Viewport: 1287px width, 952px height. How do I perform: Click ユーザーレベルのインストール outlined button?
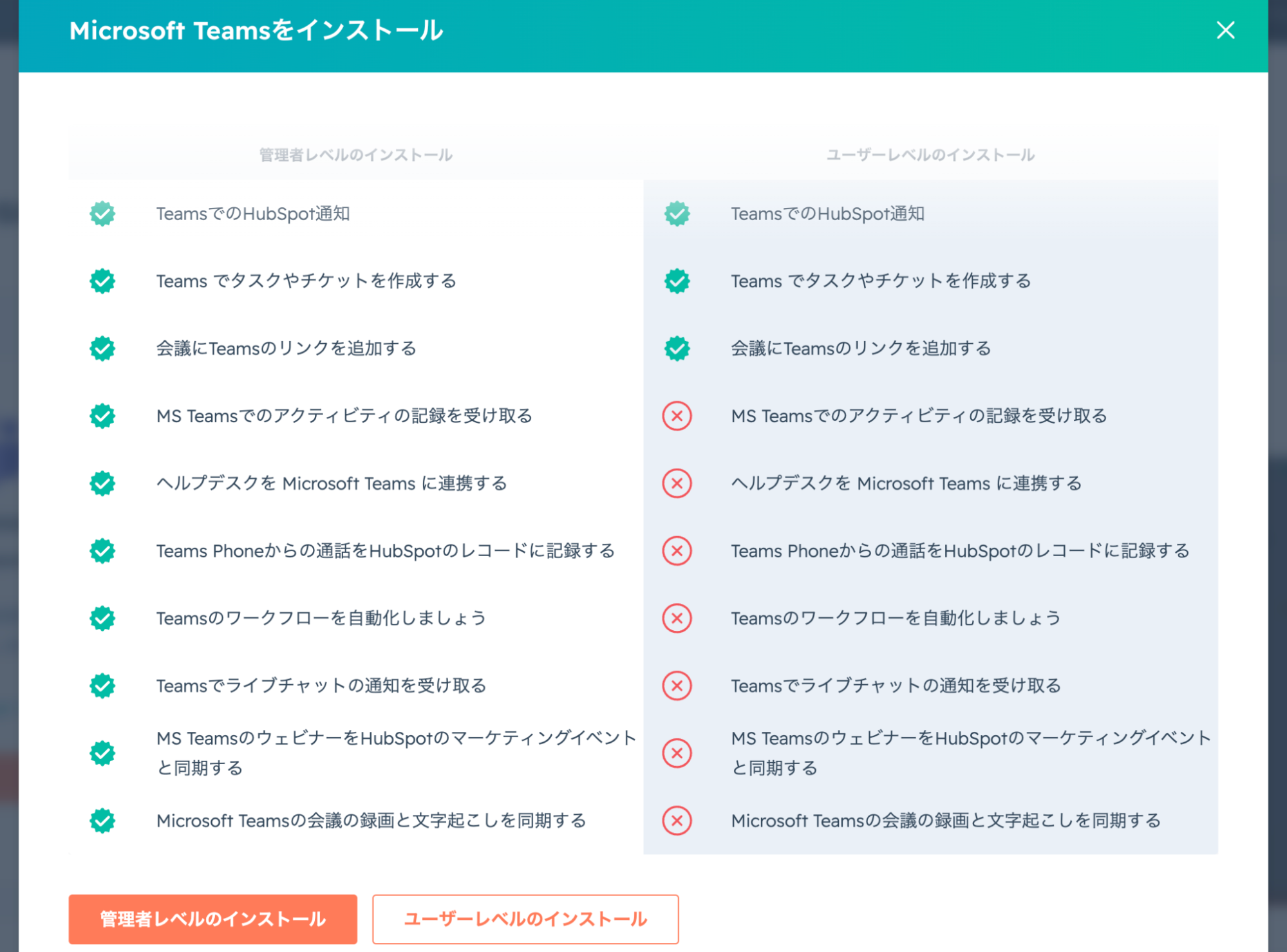click(525, 919)
